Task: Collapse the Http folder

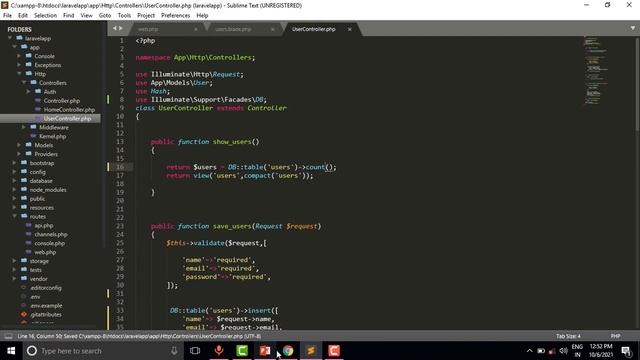Action: pyautogui.click(x=19, y=74)
